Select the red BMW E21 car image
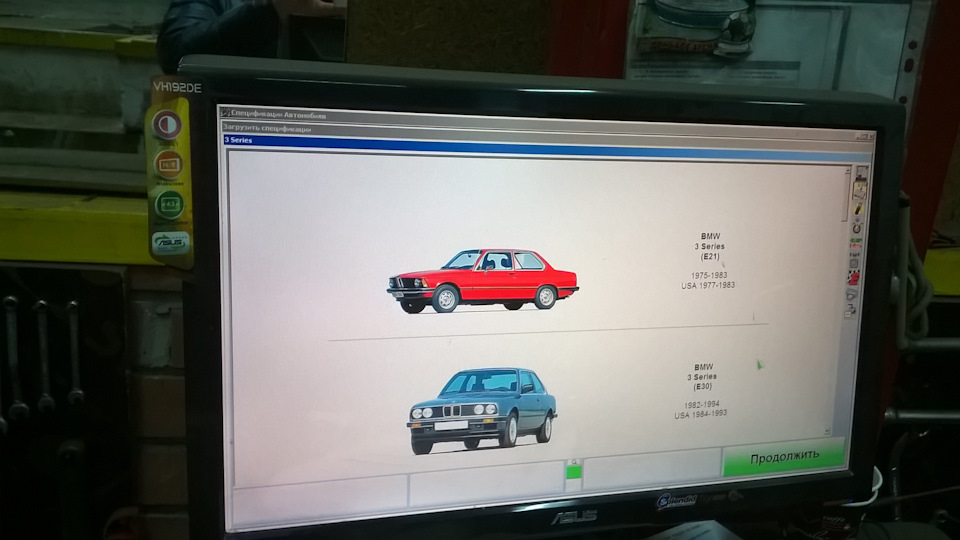 point(482,280)
